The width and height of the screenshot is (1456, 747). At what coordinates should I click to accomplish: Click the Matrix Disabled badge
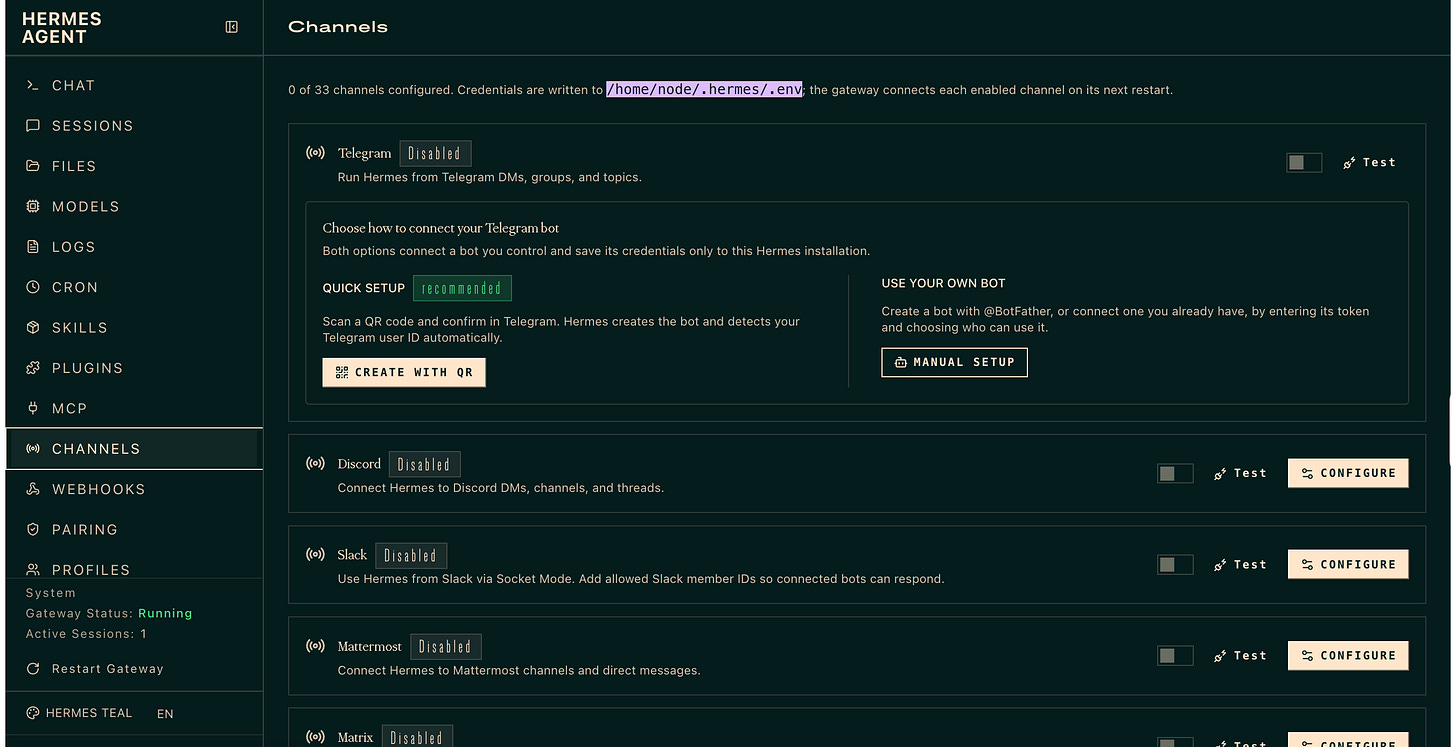pos(417,736)
